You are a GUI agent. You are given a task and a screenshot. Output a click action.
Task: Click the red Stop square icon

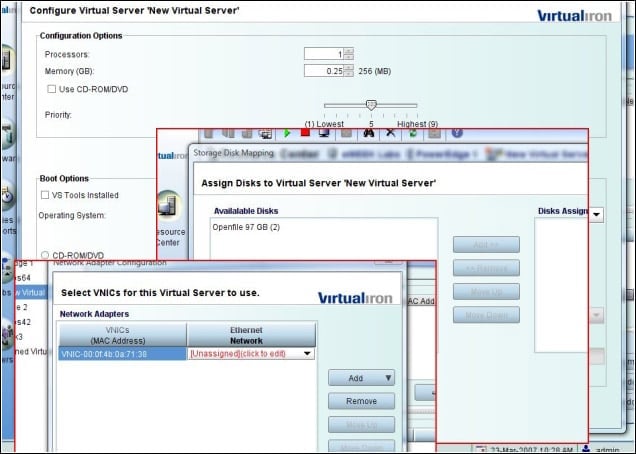point(305,132)
